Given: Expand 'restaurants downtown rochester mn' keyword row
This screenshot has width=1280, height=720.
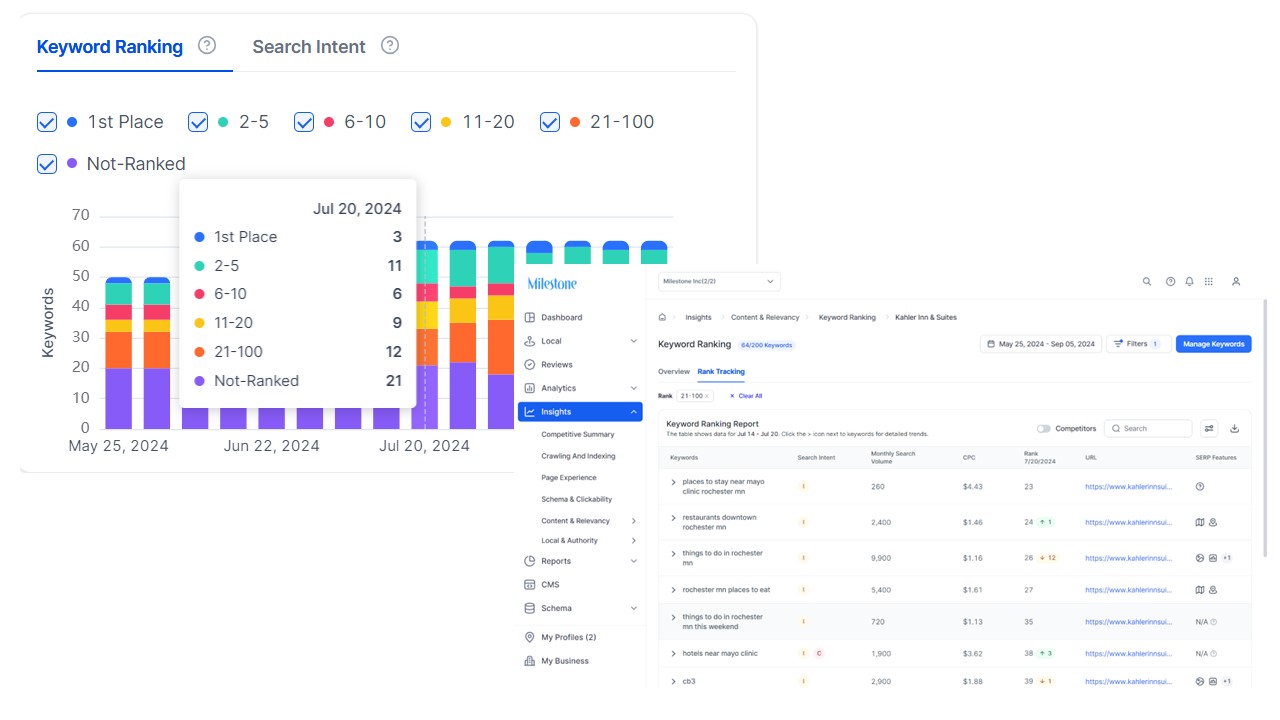Looking at the screenshot, I should coord(674,518).
